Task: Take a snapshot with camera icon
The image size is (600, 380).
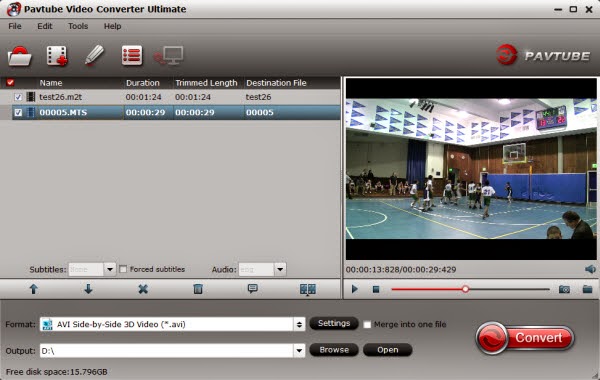Action: coord(564,289)
